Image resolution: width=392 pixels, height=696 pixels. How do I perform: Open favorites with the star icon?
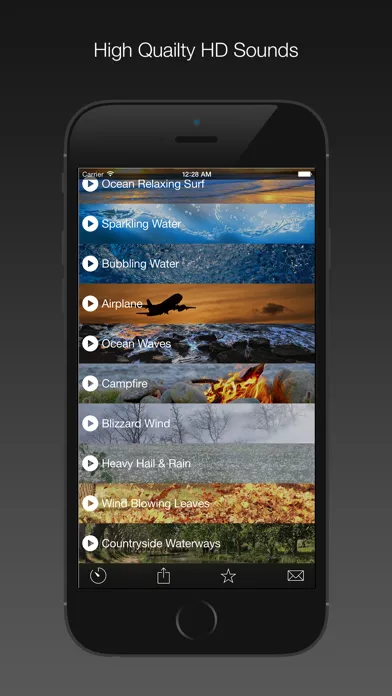tap(228, 576)
